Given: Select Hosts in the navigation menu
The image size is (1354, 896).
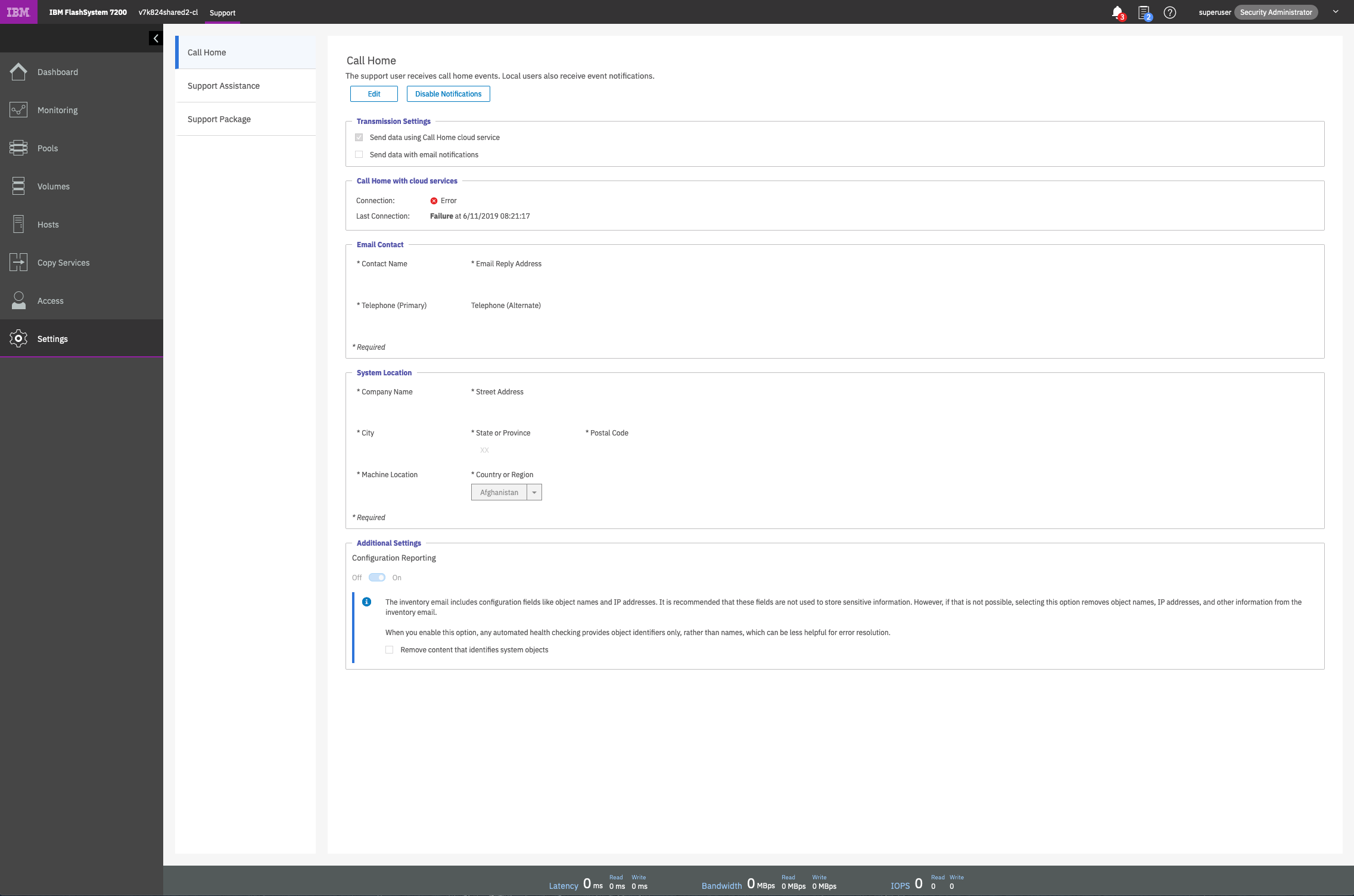Looking at the screenshot, I should [82, 224].
